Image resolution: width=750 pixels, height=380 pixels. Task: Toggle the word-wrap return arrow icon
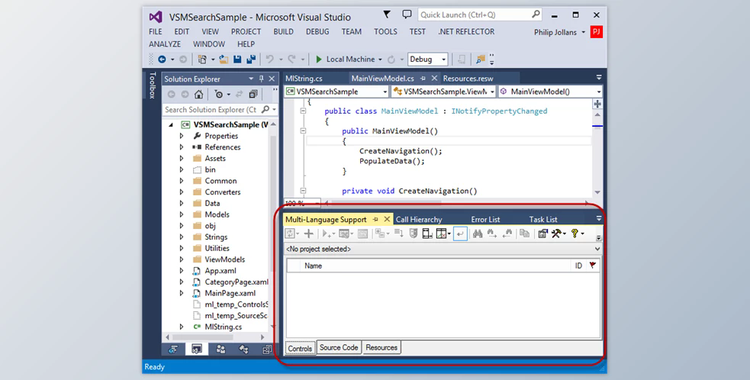tap(460, 234)
